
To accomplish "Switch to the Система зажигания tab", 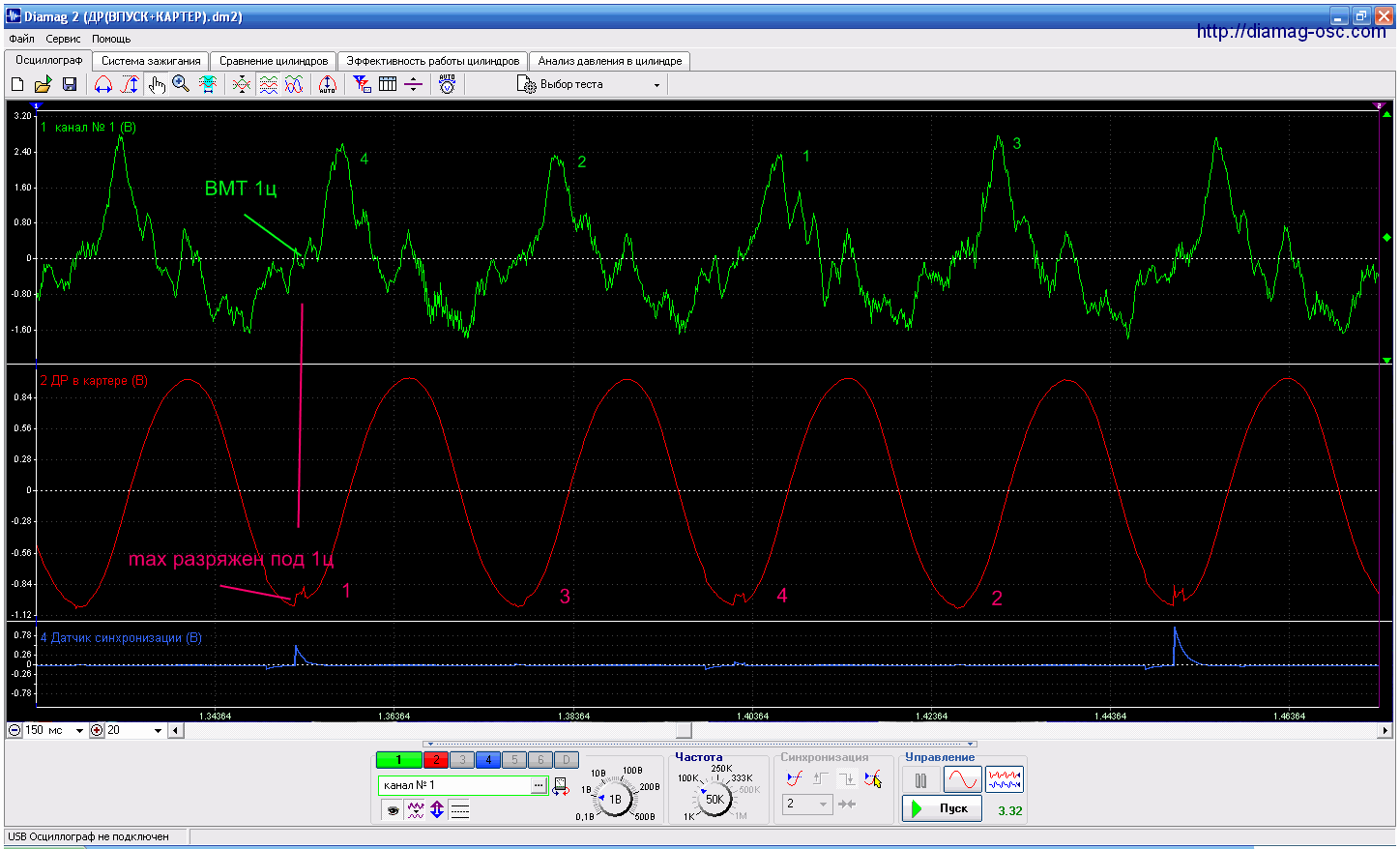I will click(x=151, y=61).
